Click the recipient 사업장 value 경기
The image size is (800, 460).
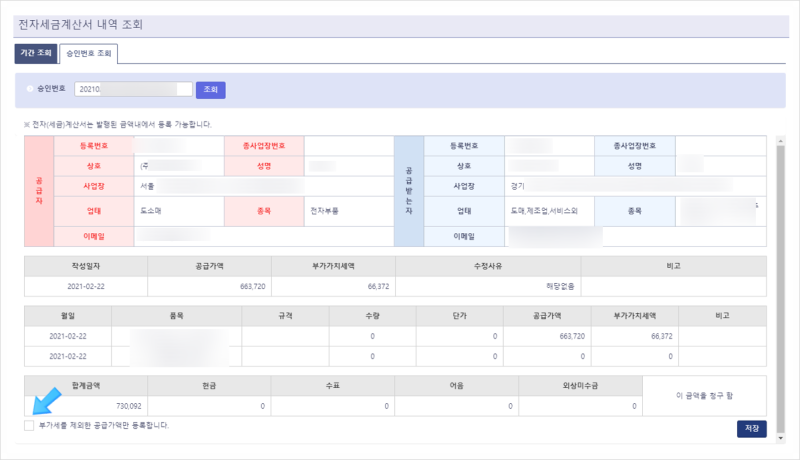517,187
